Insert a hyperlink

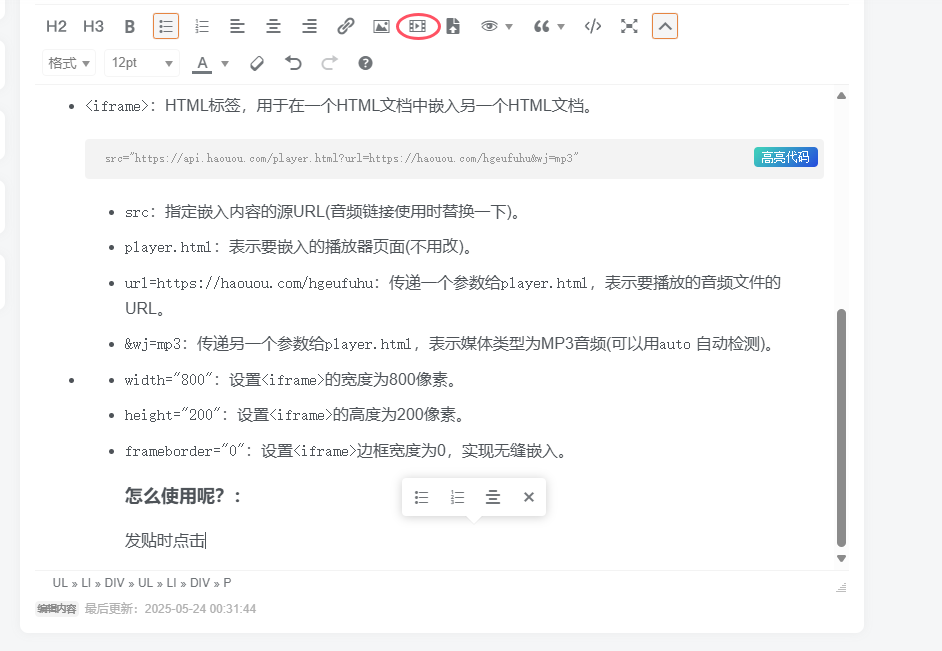[345, 26]
